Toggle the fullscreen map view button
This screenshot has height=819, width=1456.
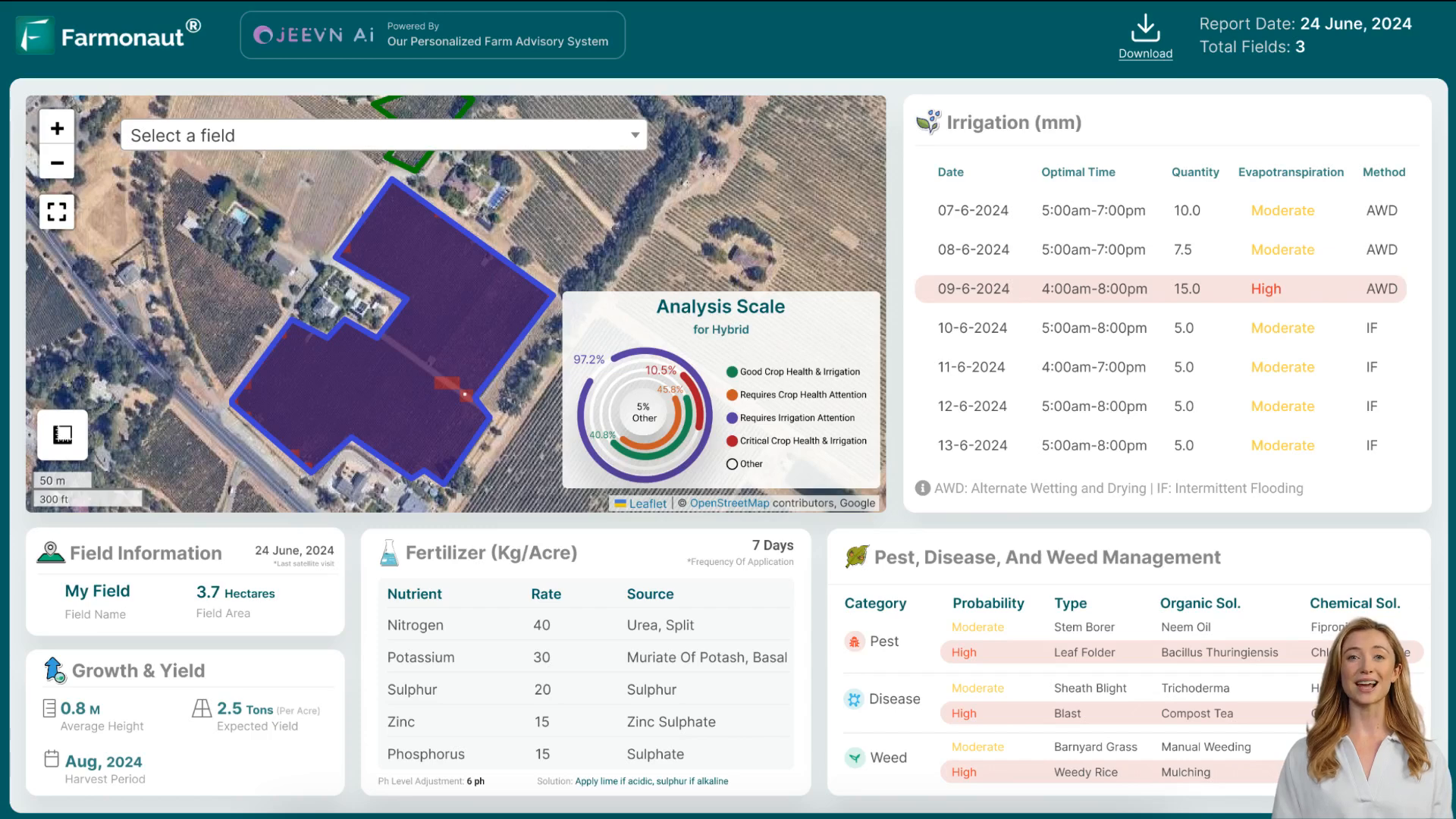[x=58, y=212]
